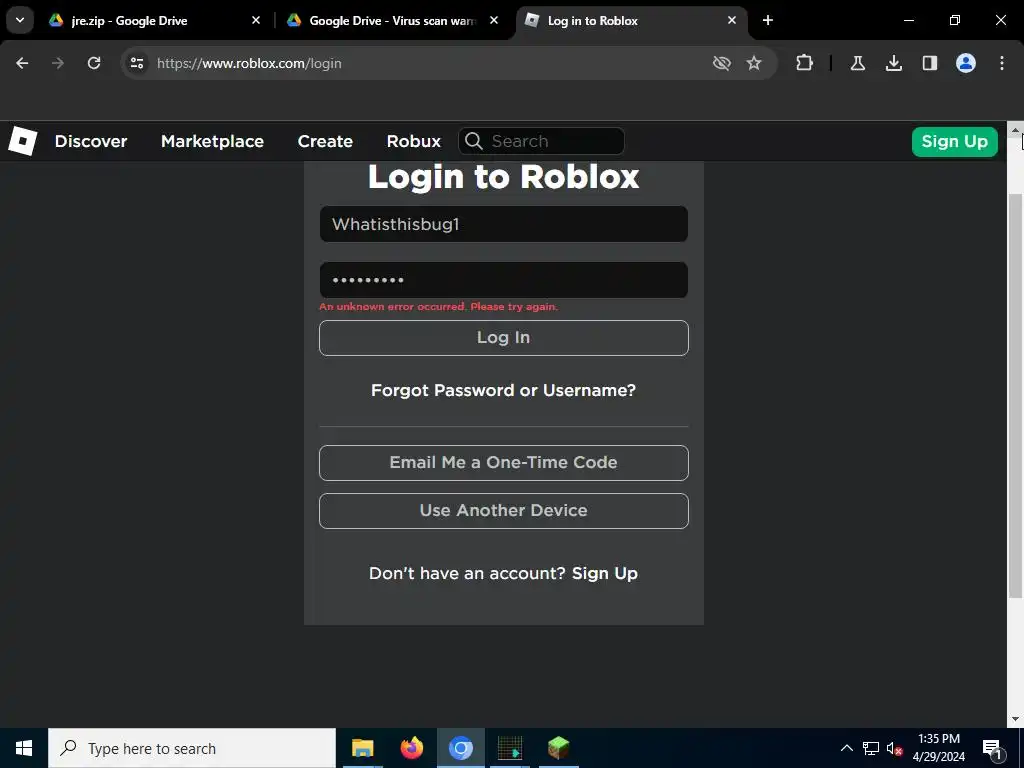
Task: Click the address bar URL
Action: pos(249,63)
